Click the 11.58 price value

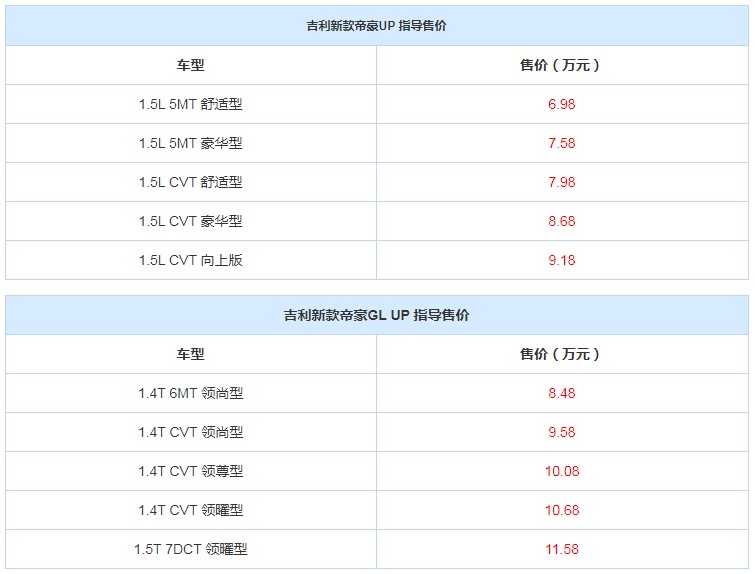(x=561, y=549)
